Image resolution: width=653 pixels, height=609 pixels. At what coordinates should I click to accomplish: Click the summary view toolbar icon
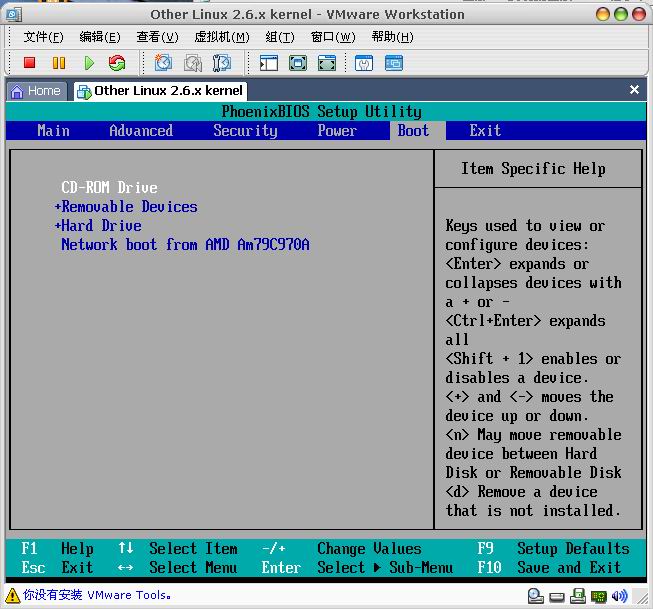(x=364, y=63)
